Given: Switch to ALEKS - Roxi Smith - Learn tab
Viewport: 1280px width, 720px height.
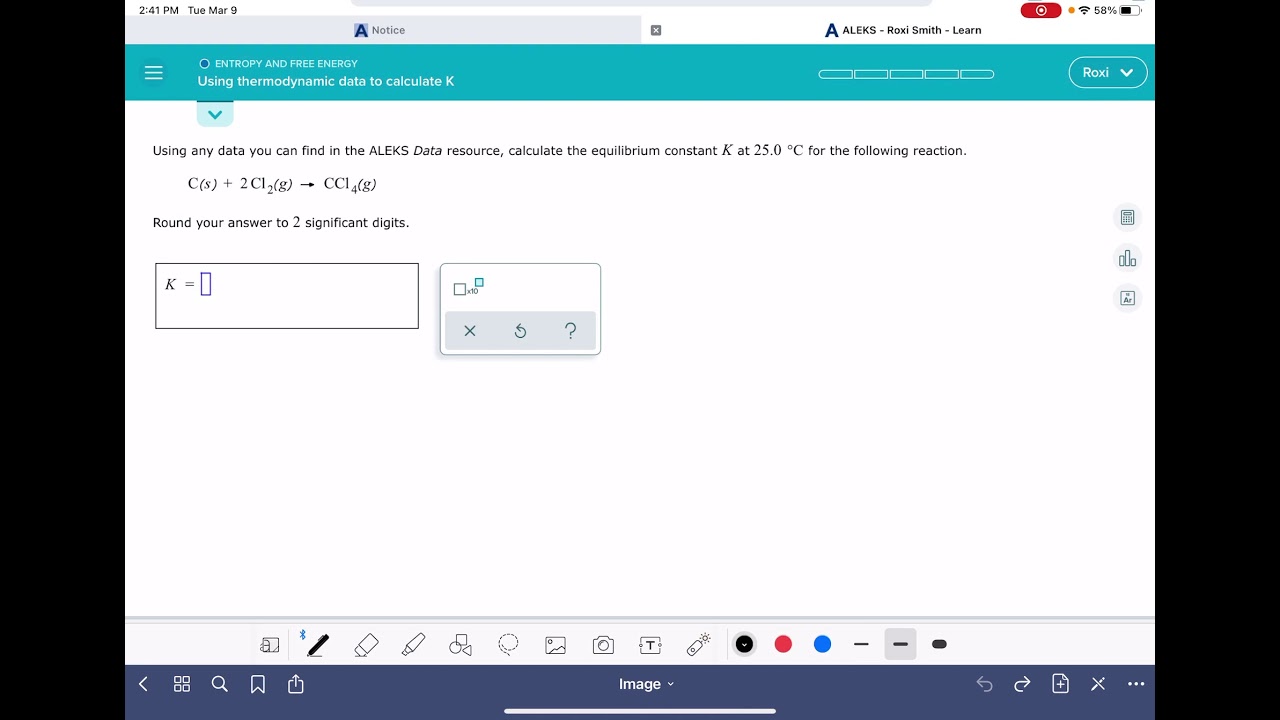Looking at the screenshot, I should (903, 30).
